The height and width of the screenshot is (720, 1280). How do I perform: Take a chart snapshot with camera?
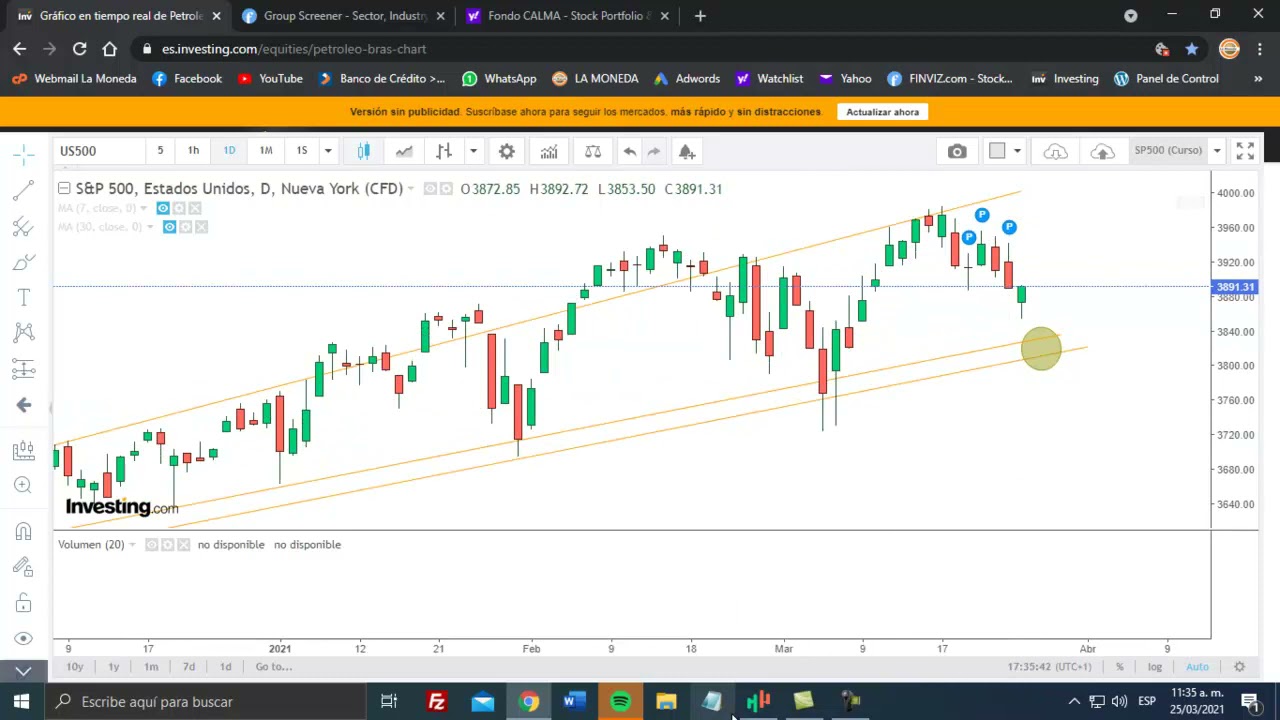tap(957, 151)
